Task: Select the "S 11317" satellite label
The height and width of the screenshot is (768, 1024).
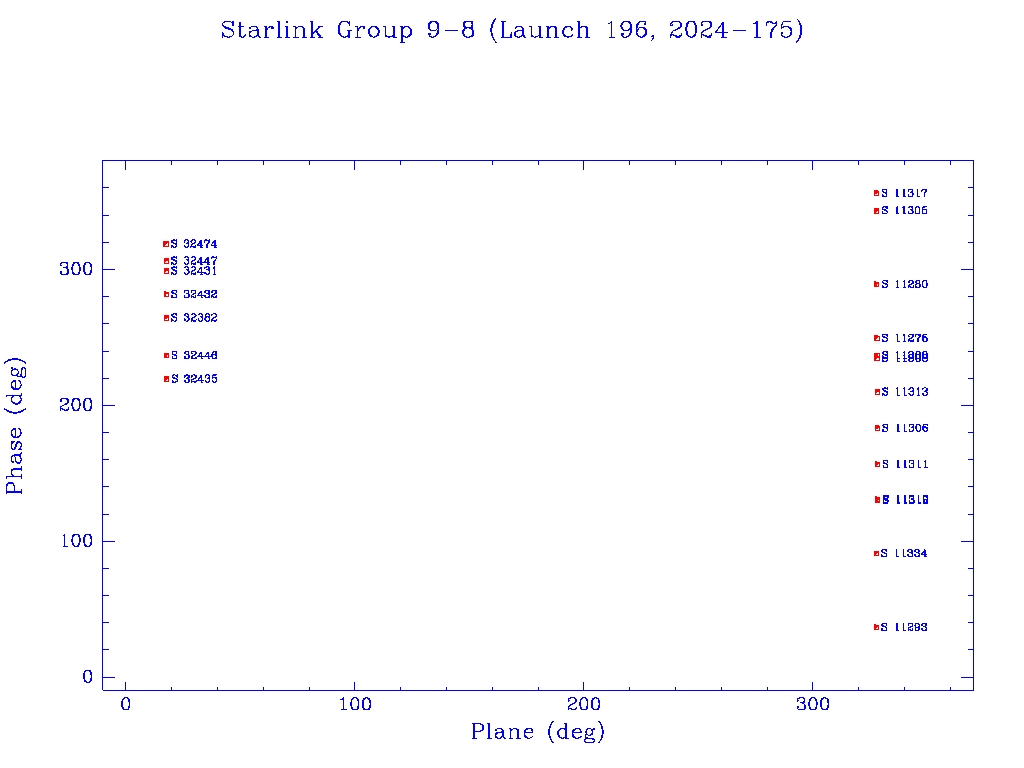Action: tap(904, 193)
